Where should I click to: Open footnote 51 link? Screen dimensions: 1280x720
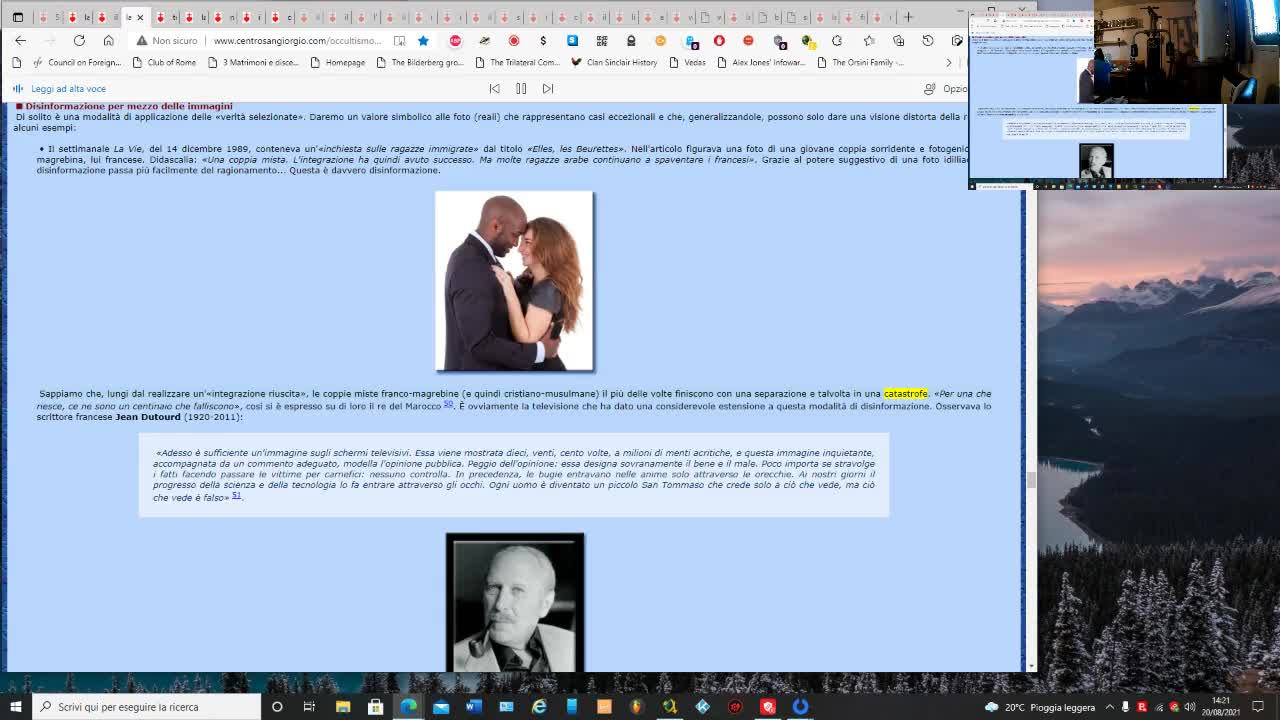[236, 495]
